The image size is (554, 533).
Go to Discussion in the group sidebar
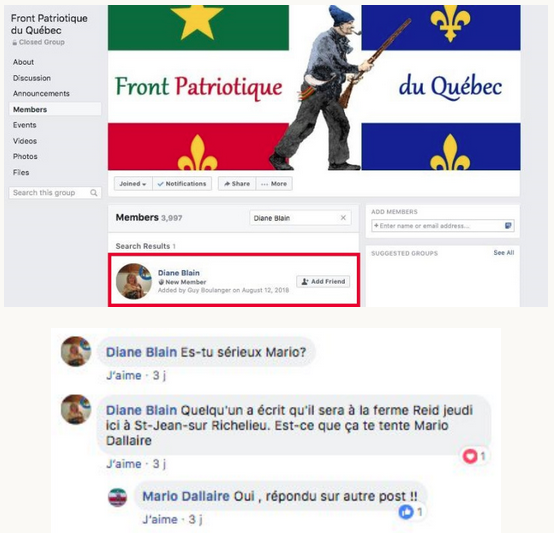pos(32,78)
